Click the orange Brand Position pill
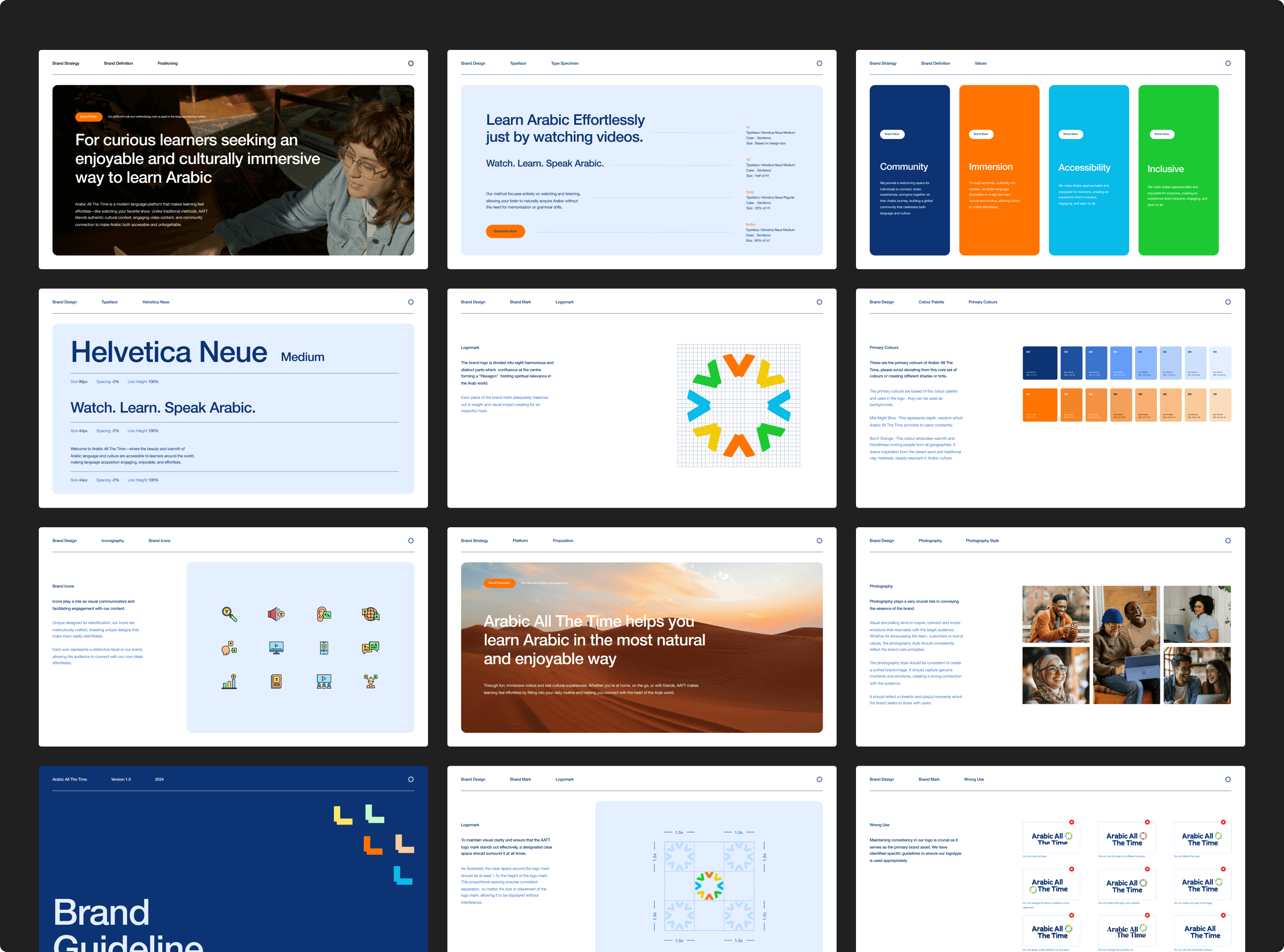 (x=89, y=116)
